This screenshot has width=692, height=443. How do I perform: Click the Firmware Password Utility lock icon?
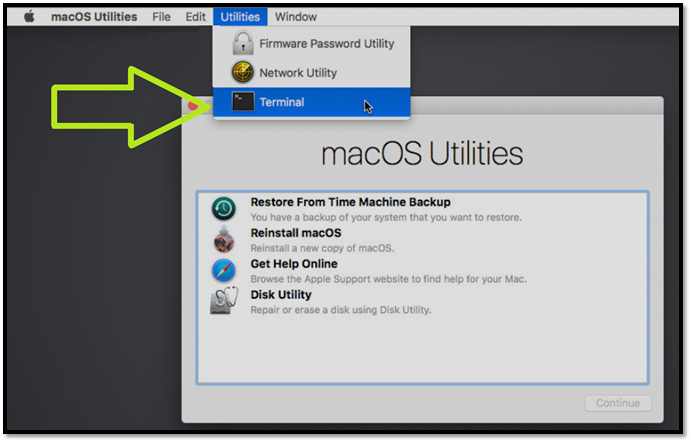click(243, 43)
